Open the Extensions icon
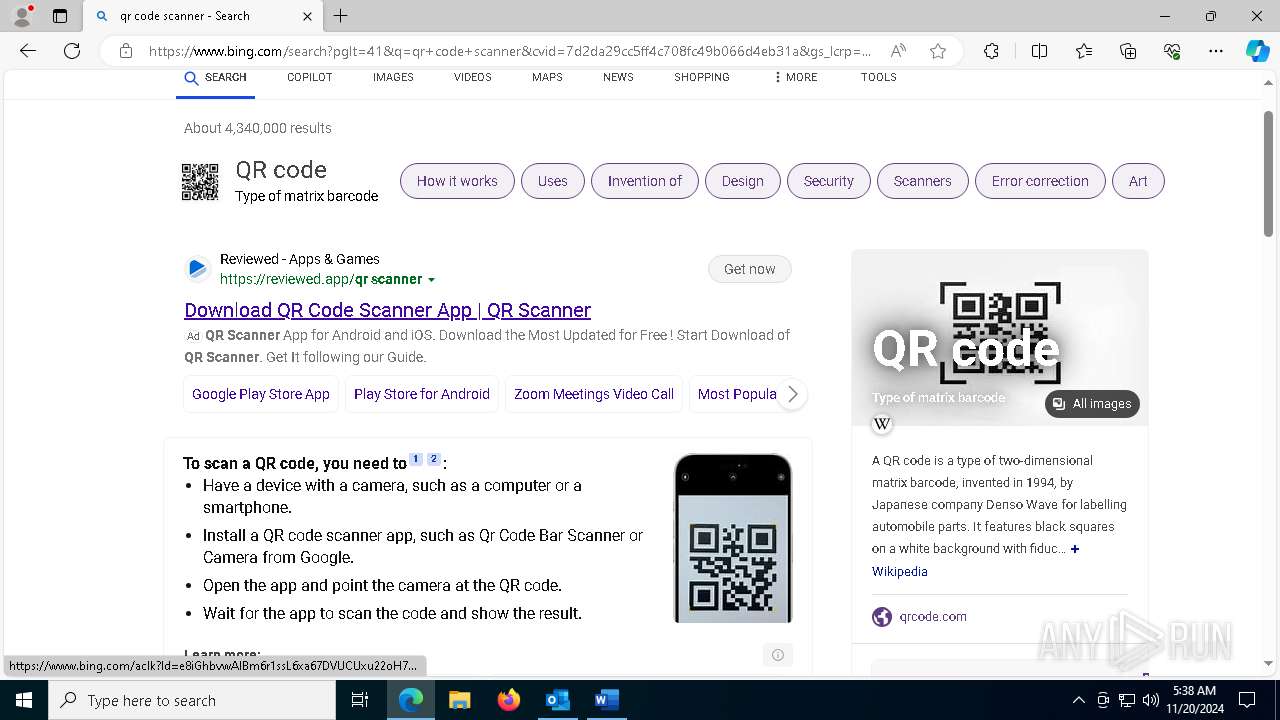This screenshot has height=720, width=1280. 991,51
